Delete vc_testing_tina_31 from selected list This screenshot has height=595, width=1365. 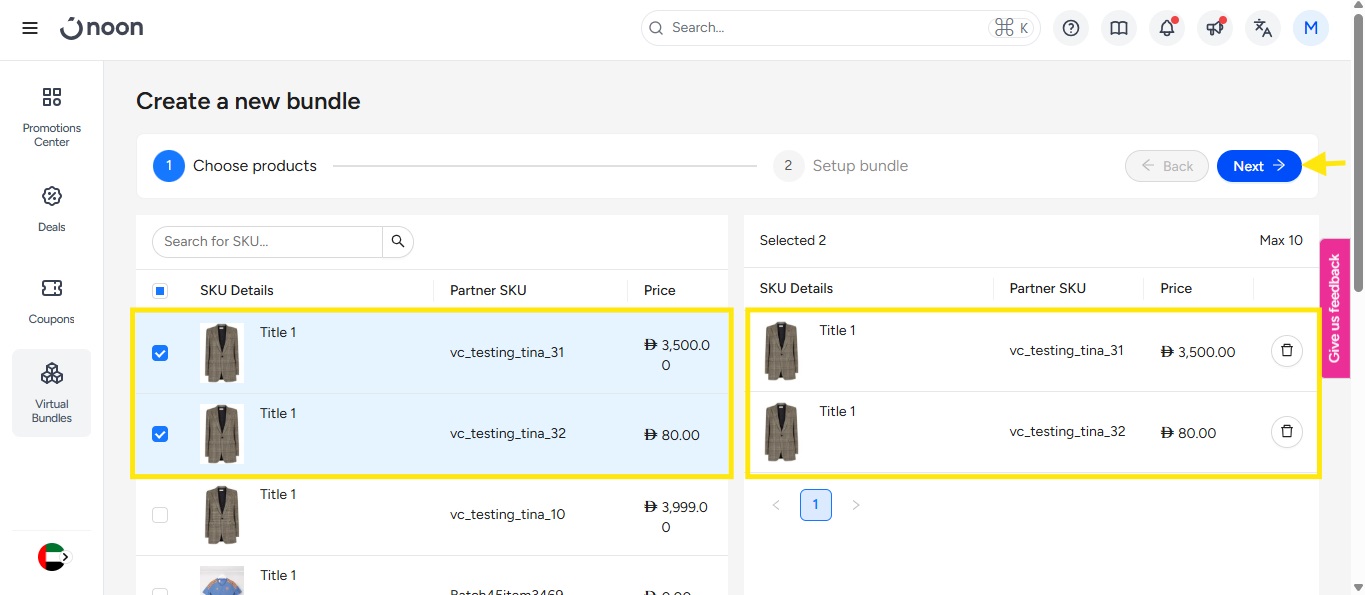click(x=1287, y=351)
